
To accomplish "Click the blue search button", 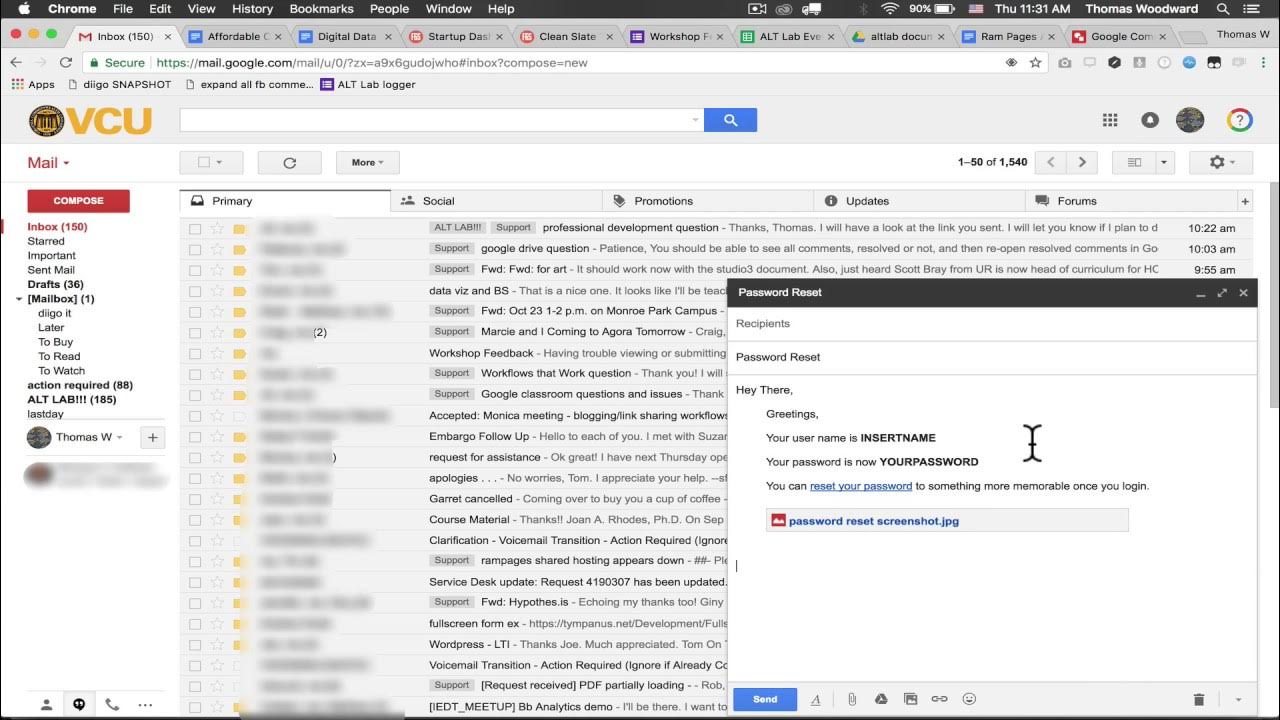I will click(x=730, y=120).
